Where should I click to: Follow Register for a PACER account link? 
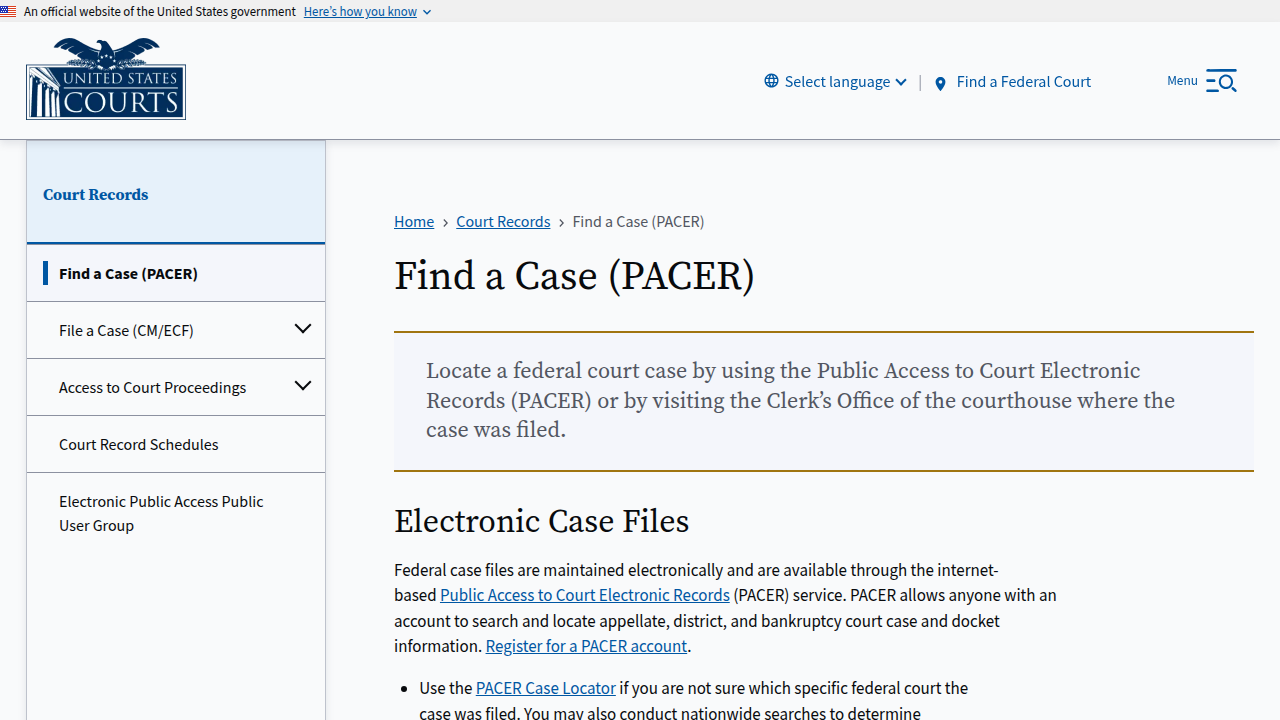(x=586, y=646)
